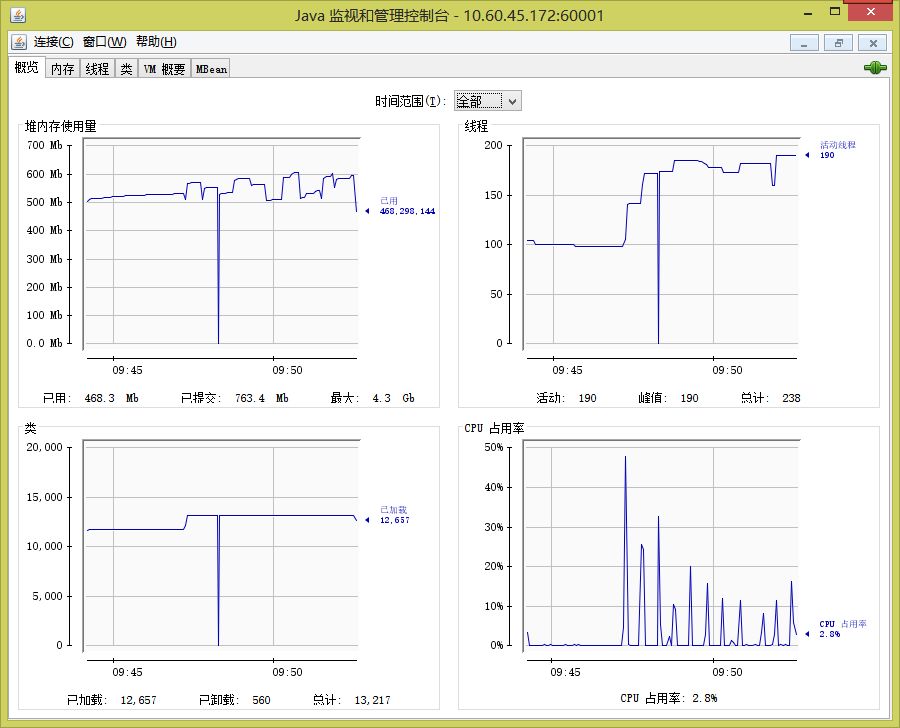Click the Java icon beside the 连接 menu
Screen dimensions: 900x728
[19, 42]
